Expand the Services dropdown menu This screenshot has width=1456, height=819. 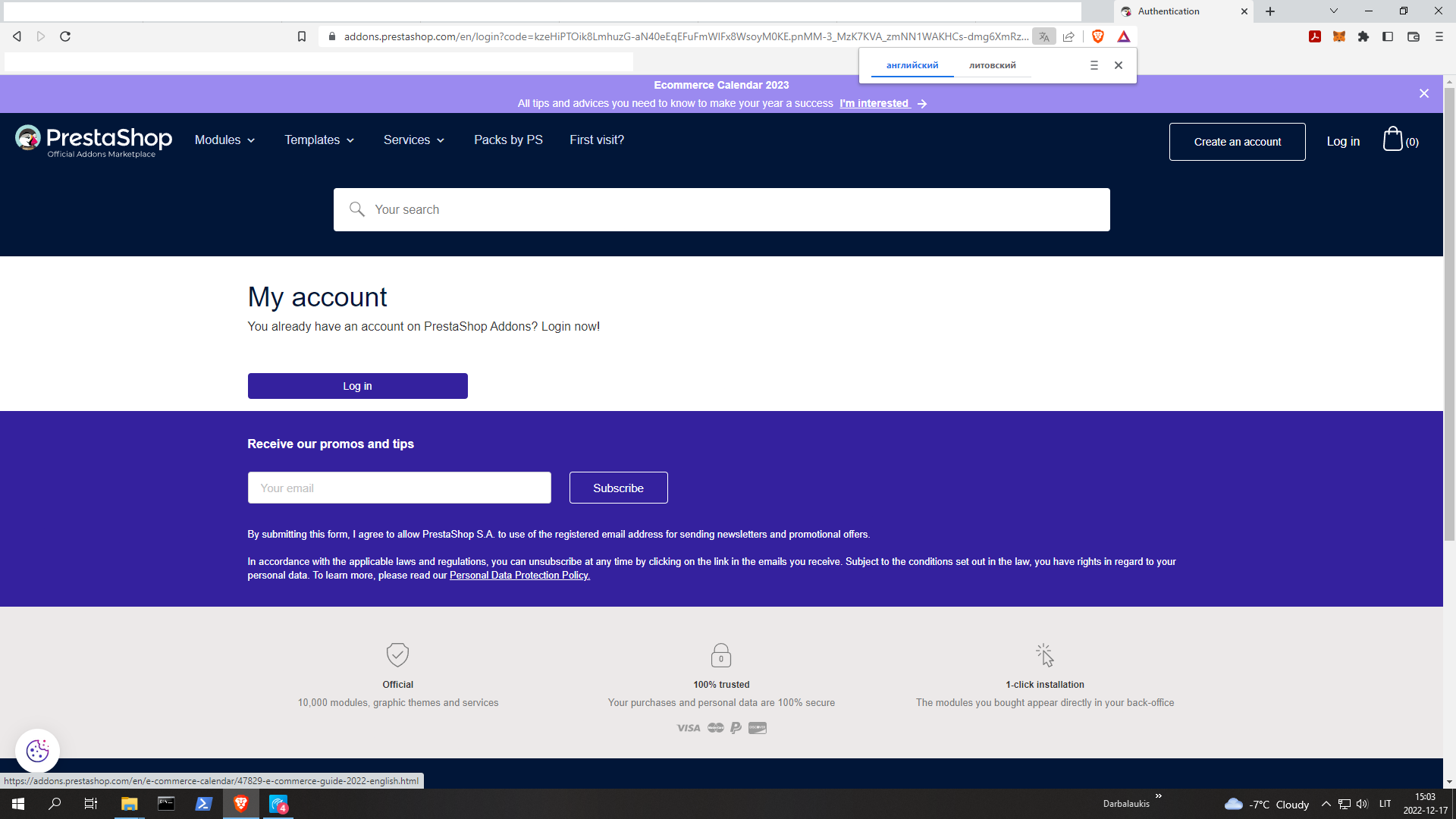tap(414, 140)
